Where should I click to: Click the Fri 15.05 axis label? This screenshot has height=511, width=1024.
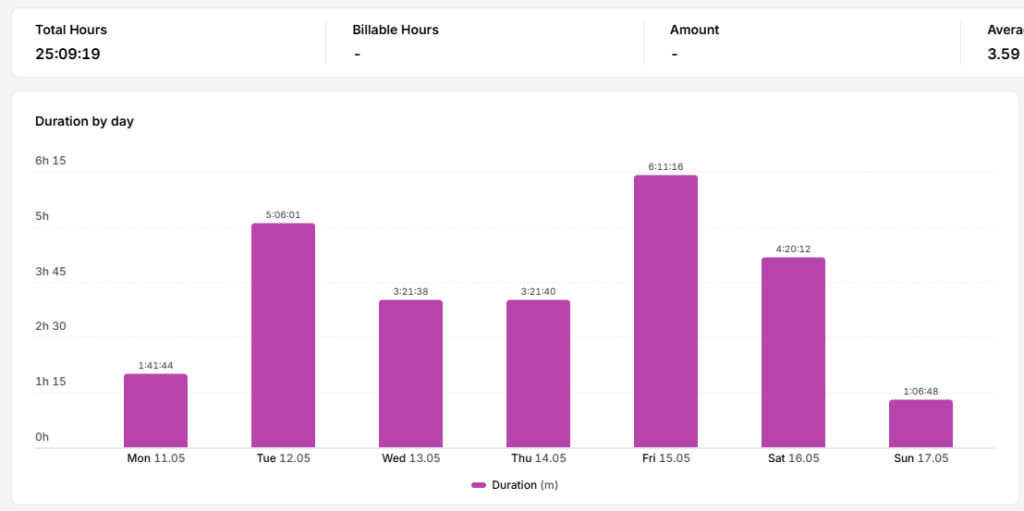click(x=665, y=458)
